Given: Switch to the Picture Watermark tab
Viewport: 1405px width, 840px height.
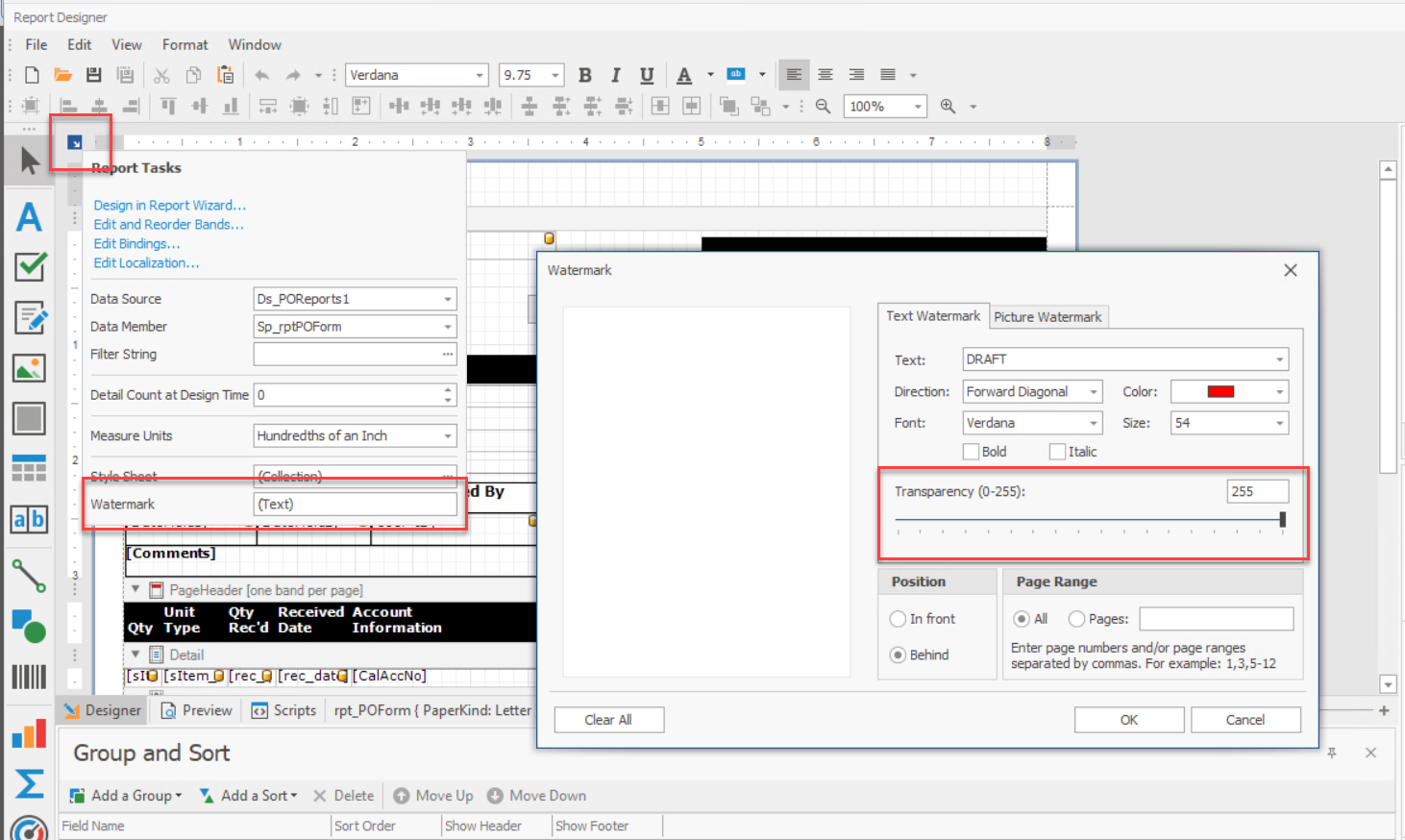Looking at the screenshot, I should pyautogui.click(x=1048, y=317).
